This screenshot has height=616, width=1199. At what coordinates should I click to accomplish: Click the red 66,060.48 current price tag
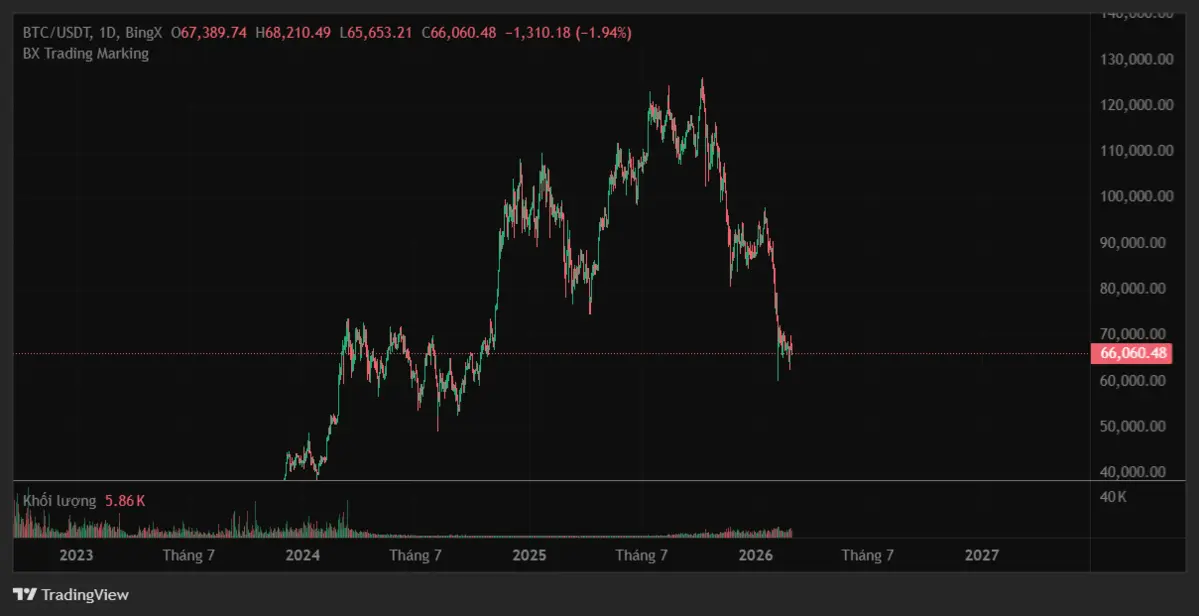click(1133, 353)
